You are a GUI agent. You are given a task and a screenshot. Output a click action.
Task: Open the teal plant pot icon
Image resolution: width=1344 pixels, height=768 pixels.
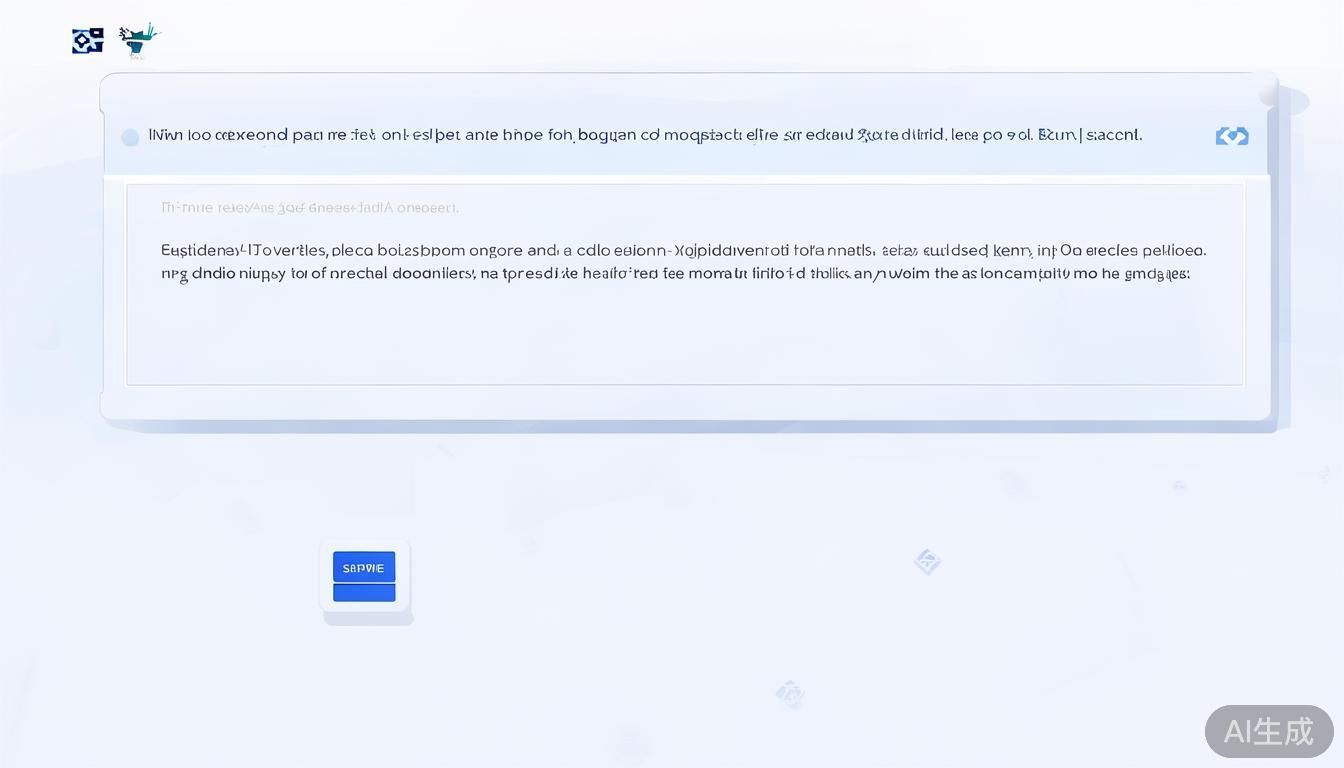[x=139, y=40]
